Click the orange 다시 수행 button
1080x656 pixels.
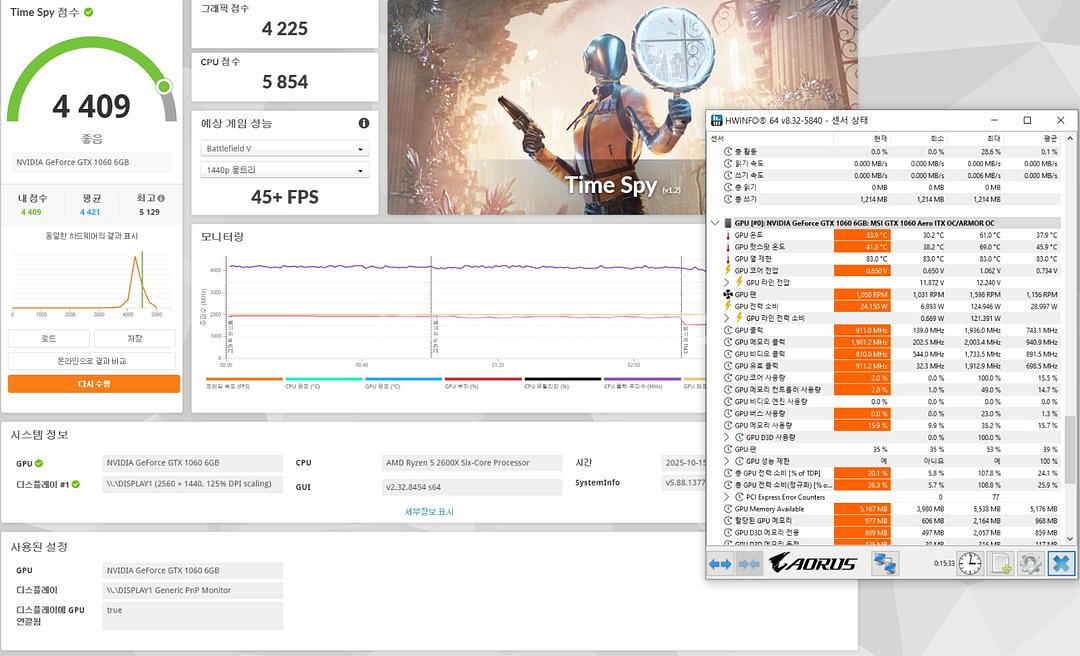click(x=94, y=384)
